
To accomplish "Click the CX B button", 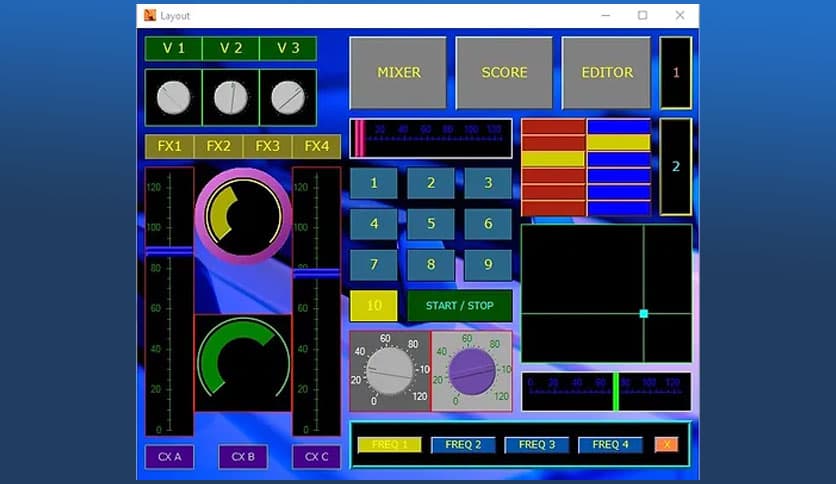I will (x=243, y=457).
